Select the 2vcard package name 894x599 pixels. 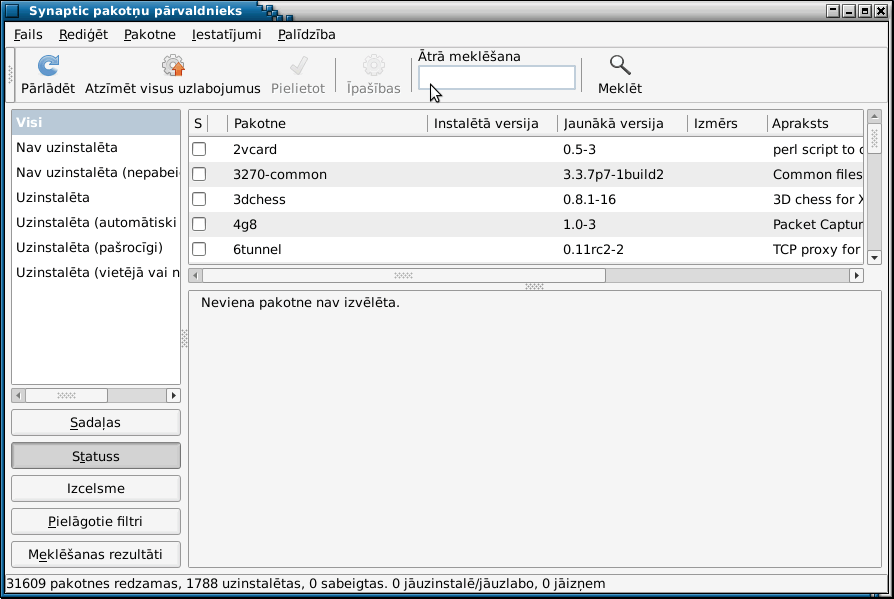pyautogui.click(x=255, y=149)
